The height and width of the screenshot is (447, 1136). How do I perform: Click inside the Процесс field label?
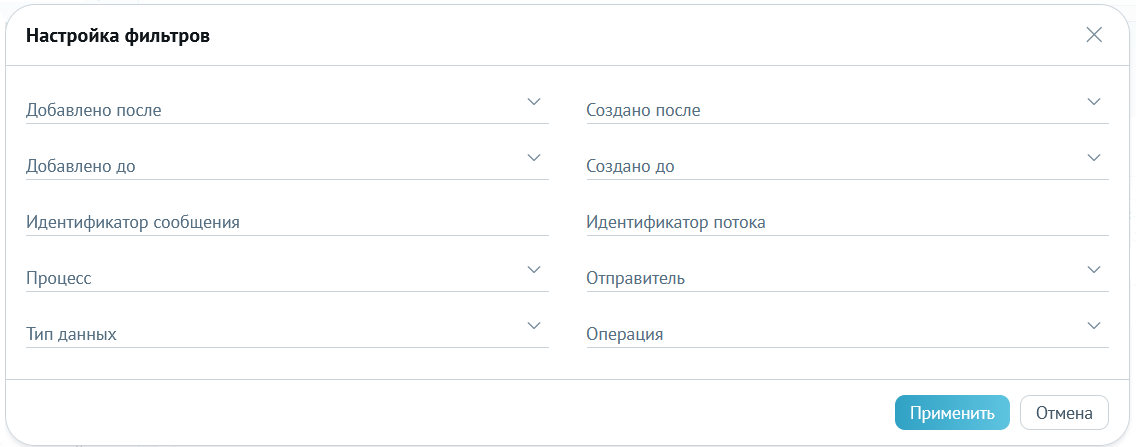point(59,279)
